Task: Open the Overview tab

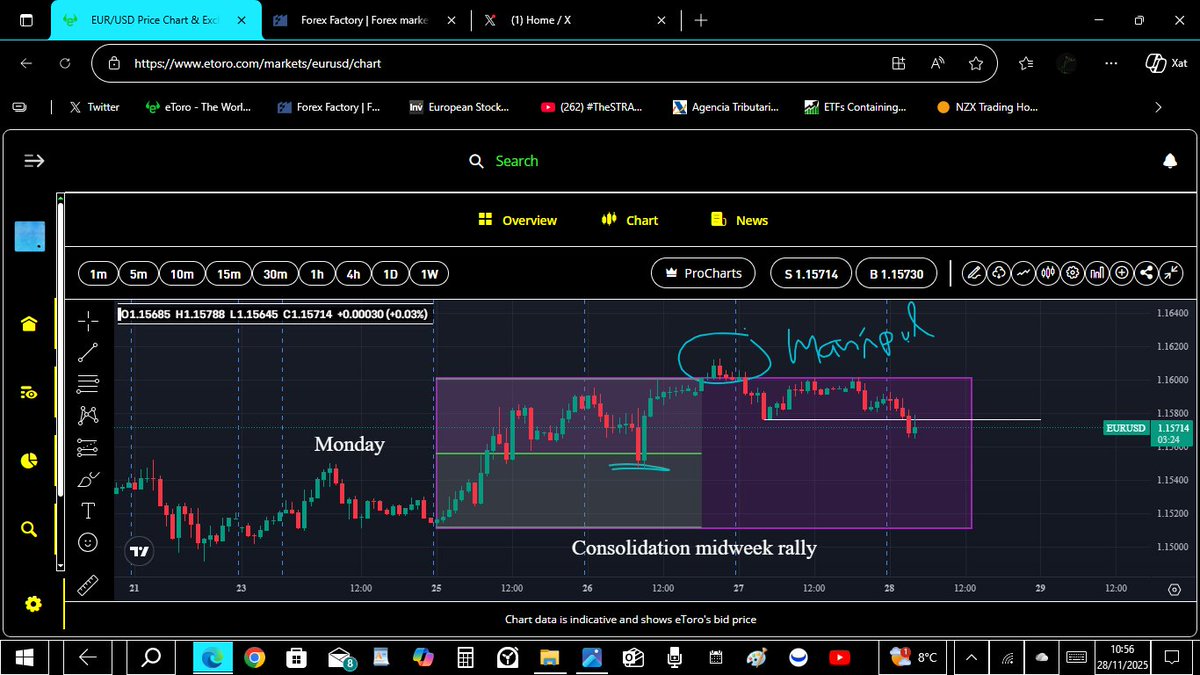Action: [x=518, y=220]
